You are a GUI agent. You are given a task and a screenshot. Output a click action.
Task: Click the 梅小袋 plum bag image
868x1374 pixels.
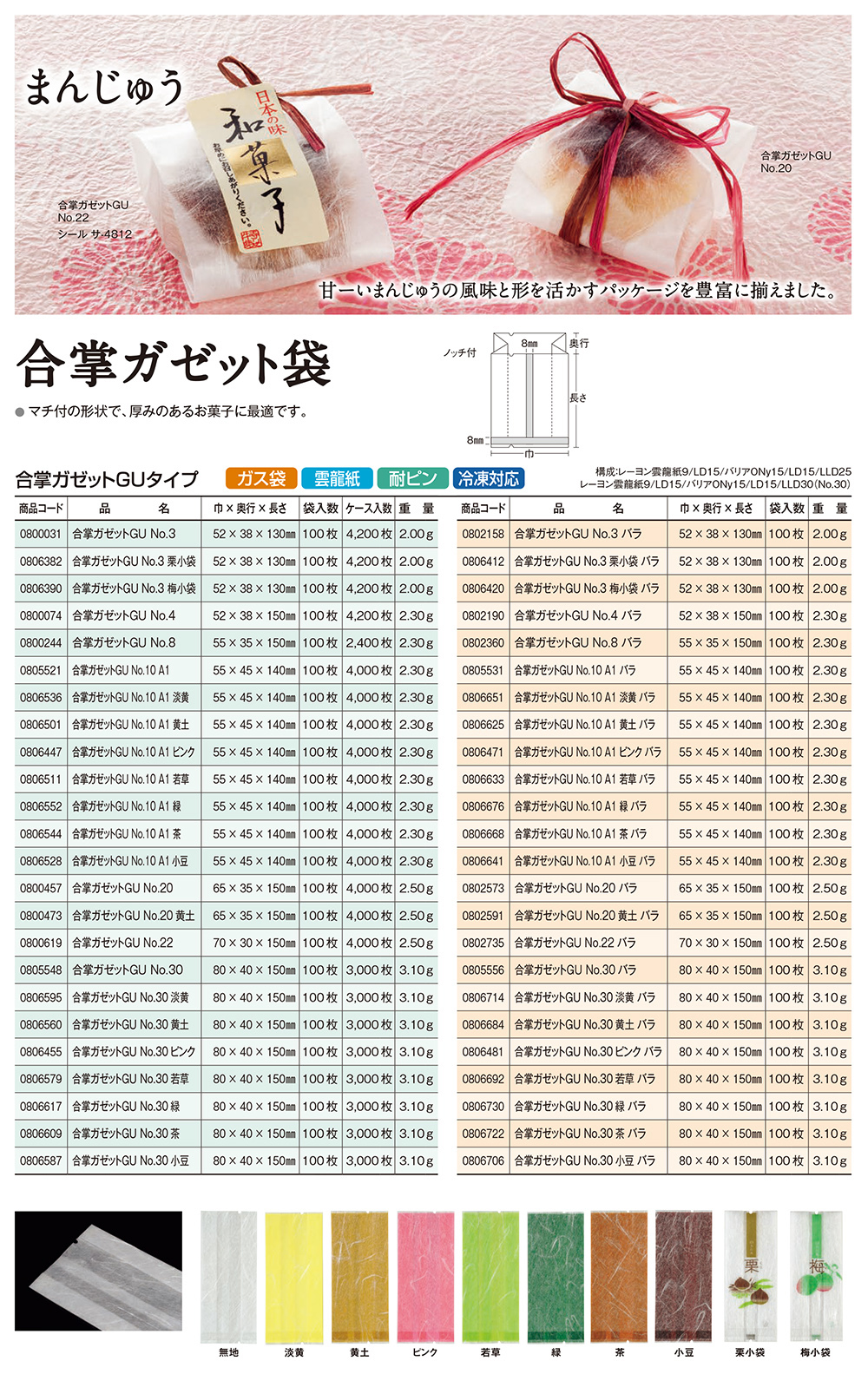(x=815, y=1276)
